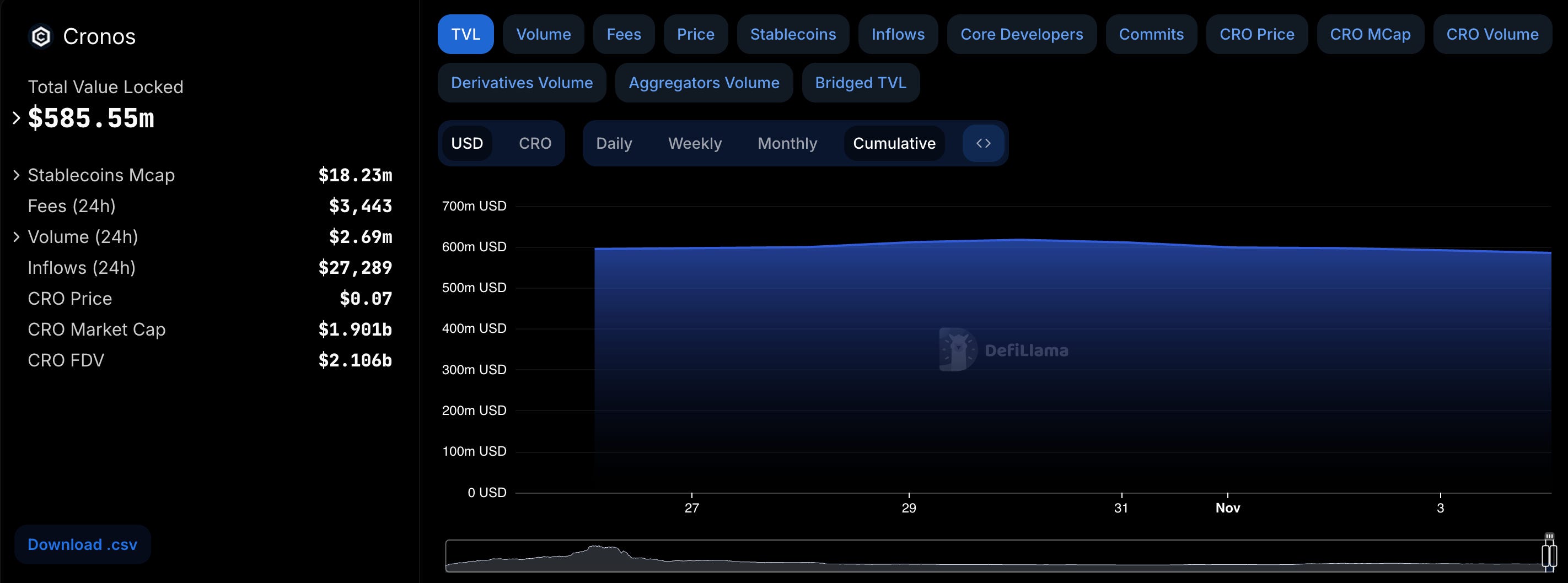Image resolution: width=1568 pixels, height=583 pixels.
Task: Enable the CRO MCap chart series
Action: [x=1370, y=34]
